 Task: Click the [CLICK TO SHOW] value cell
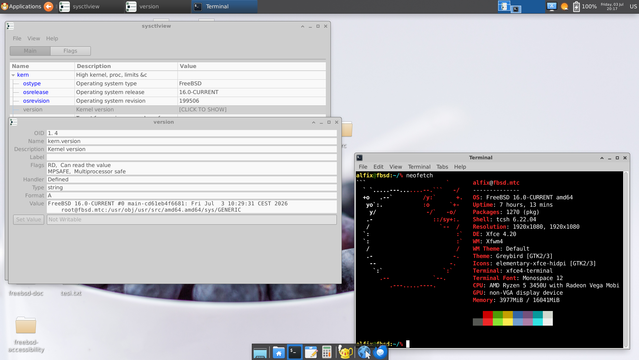coord(203,110)
